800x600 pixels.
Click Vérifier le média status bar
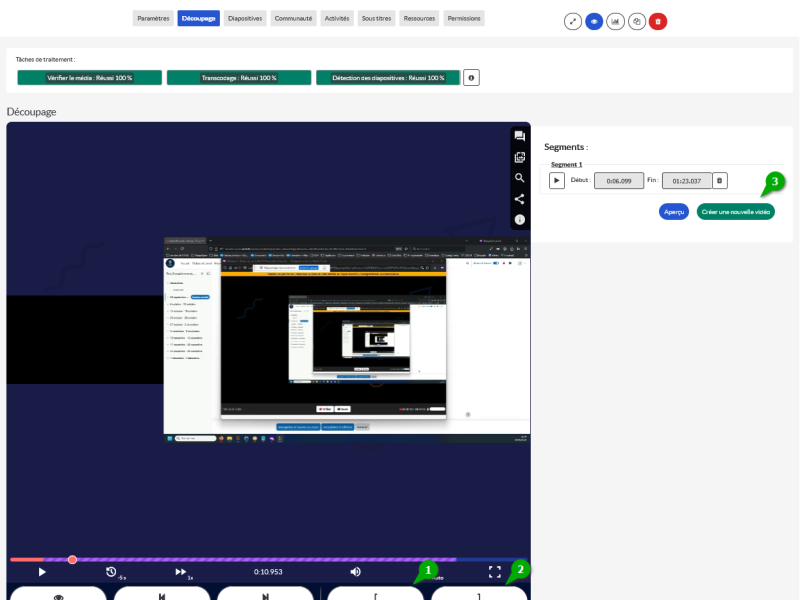click(90, 78)
